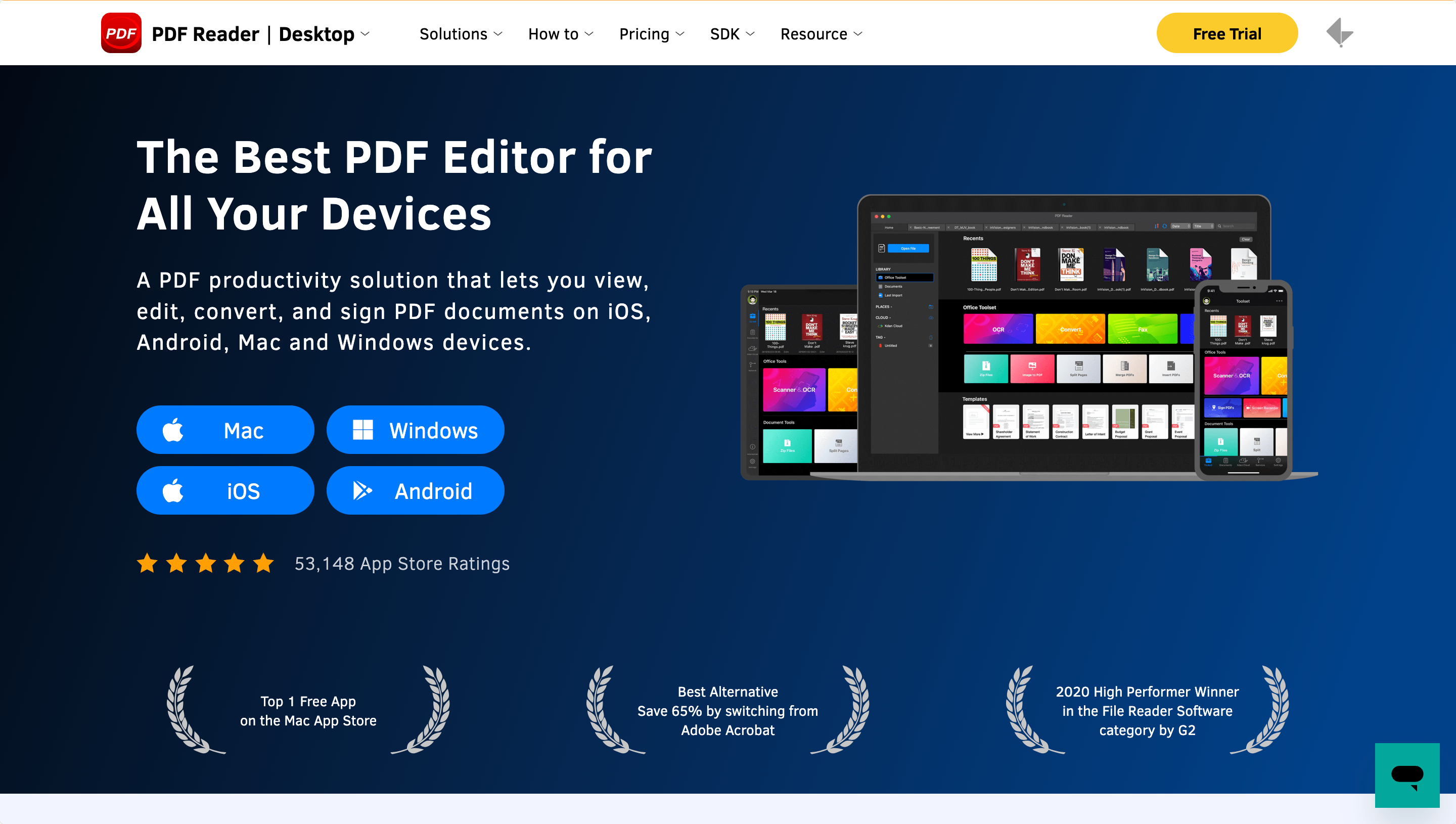Click the fifth orange rating star
This screenshot has width=1456, height=824.
point(263,563)
